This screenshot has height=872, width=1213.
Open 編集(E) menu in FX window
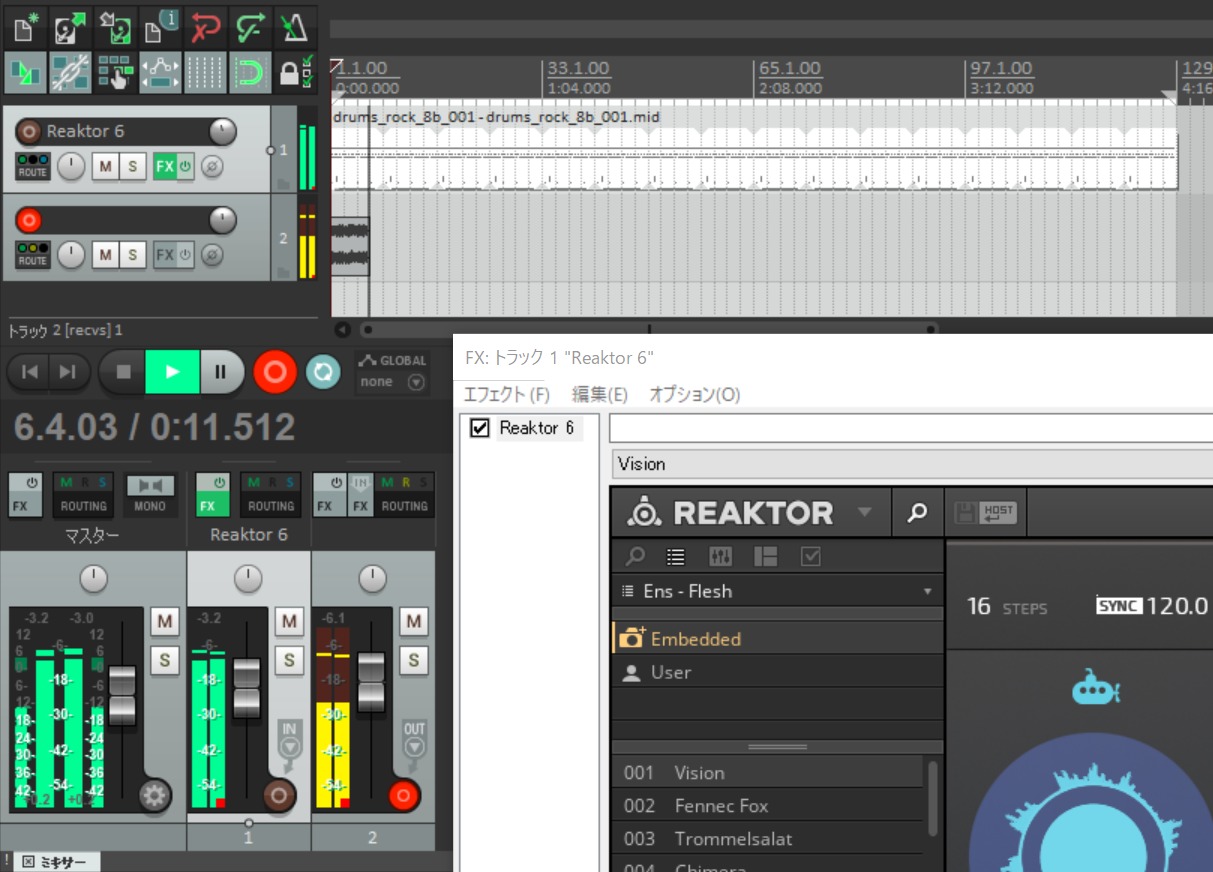(x=599, y=394)
